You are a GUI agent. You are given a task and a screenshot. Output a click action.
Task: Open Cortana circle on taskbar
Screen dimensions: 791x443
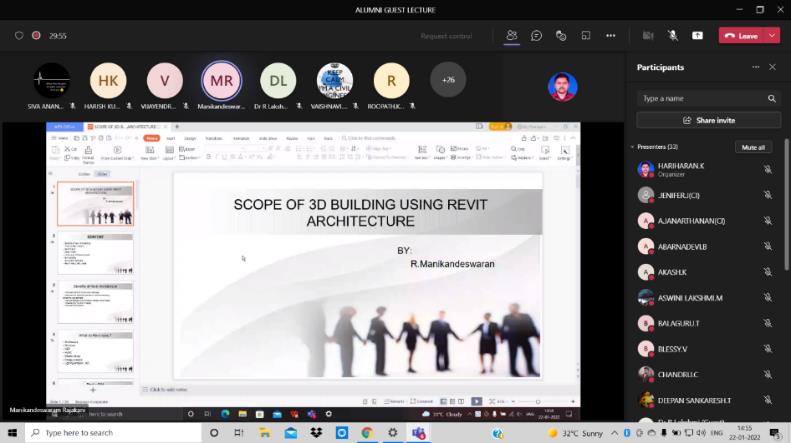click(x=214, y=433)
